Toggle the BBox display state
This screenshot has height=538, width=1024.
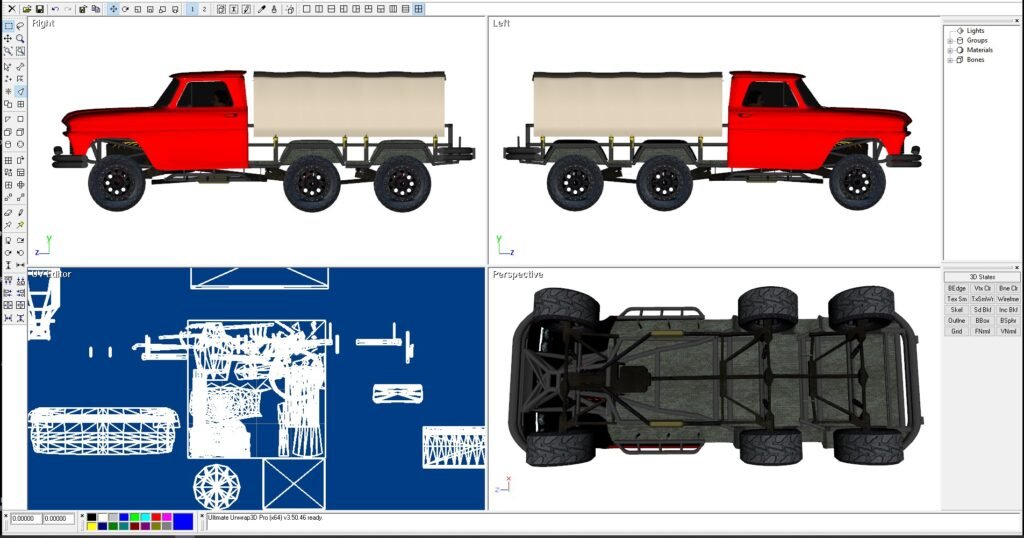click(982, 320)
